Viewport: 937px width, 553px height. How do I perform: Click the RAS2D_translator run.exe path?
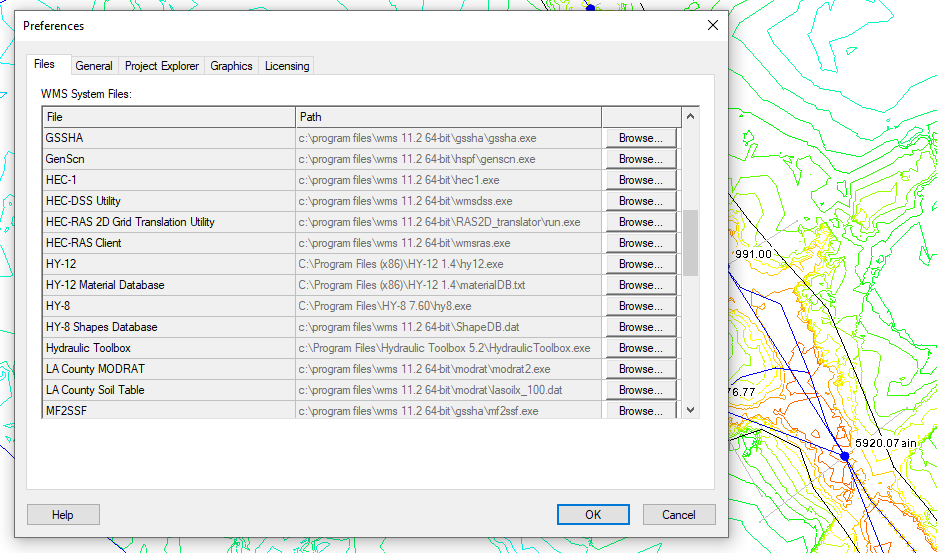point(449,222)
